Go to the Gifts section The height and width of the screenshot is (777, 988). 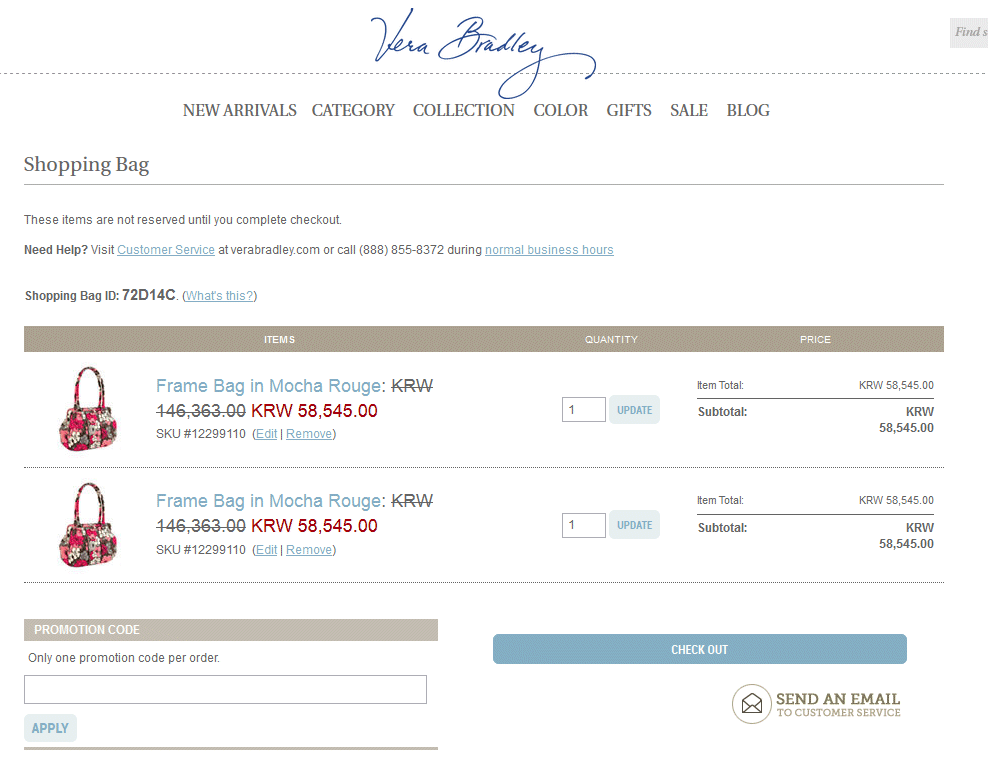[x=628, y=111]
